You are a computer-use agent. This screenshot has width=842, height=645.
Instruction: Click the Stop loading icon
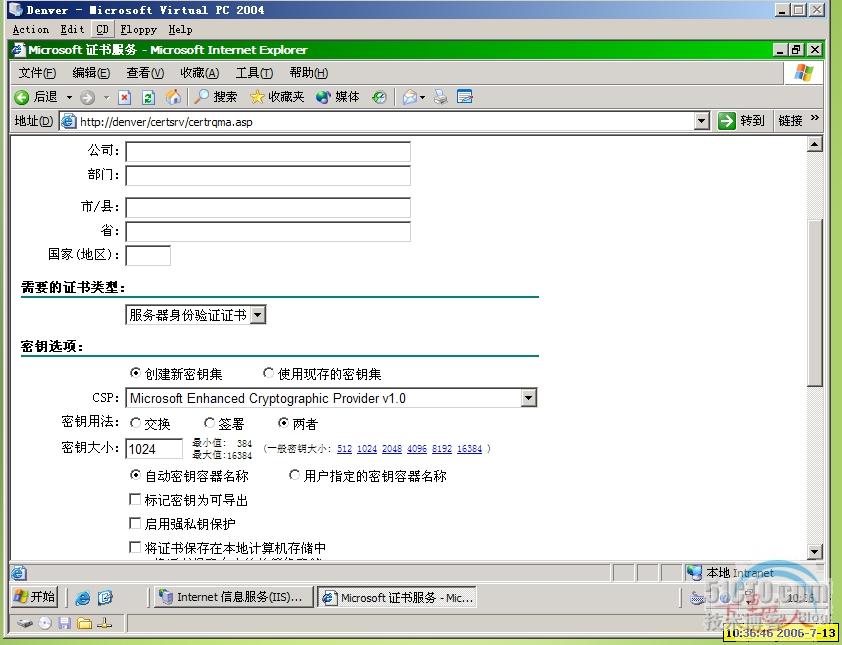[x=125, y=97]
